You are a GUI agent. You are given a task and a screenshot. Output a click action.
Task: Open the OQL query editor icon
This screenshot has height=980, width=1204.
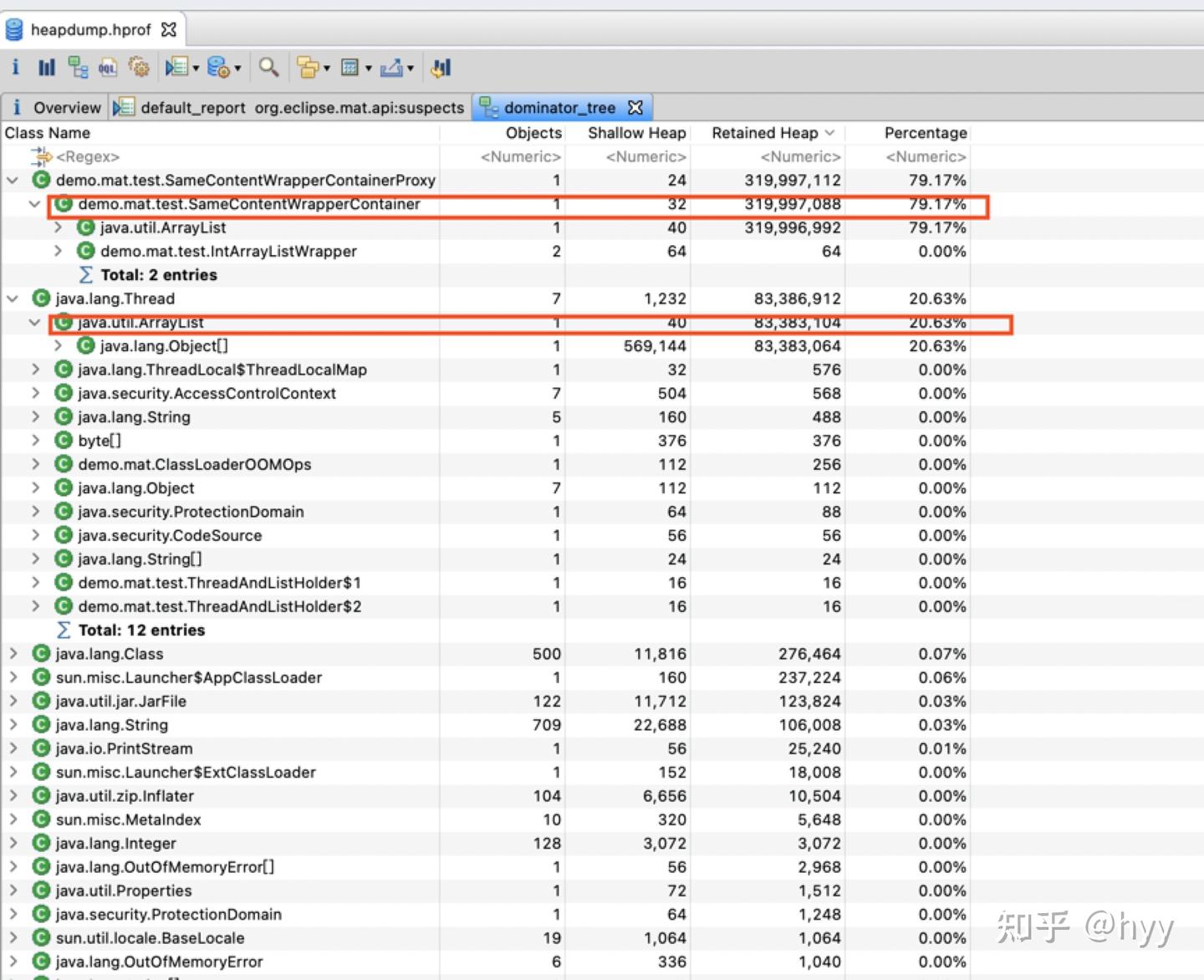[x=108, y=67]
